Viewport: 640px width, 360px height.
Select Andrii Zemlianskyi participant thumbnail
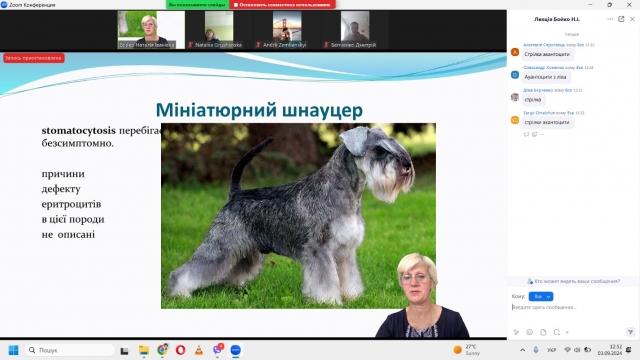point(287,30)
